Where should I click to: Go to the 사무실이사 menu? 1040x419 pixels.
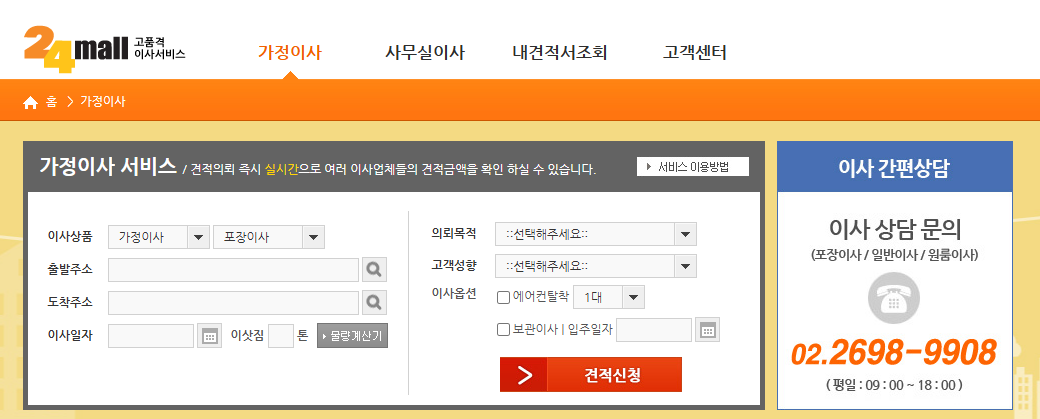pyautogui.click(x=425, y=52)
